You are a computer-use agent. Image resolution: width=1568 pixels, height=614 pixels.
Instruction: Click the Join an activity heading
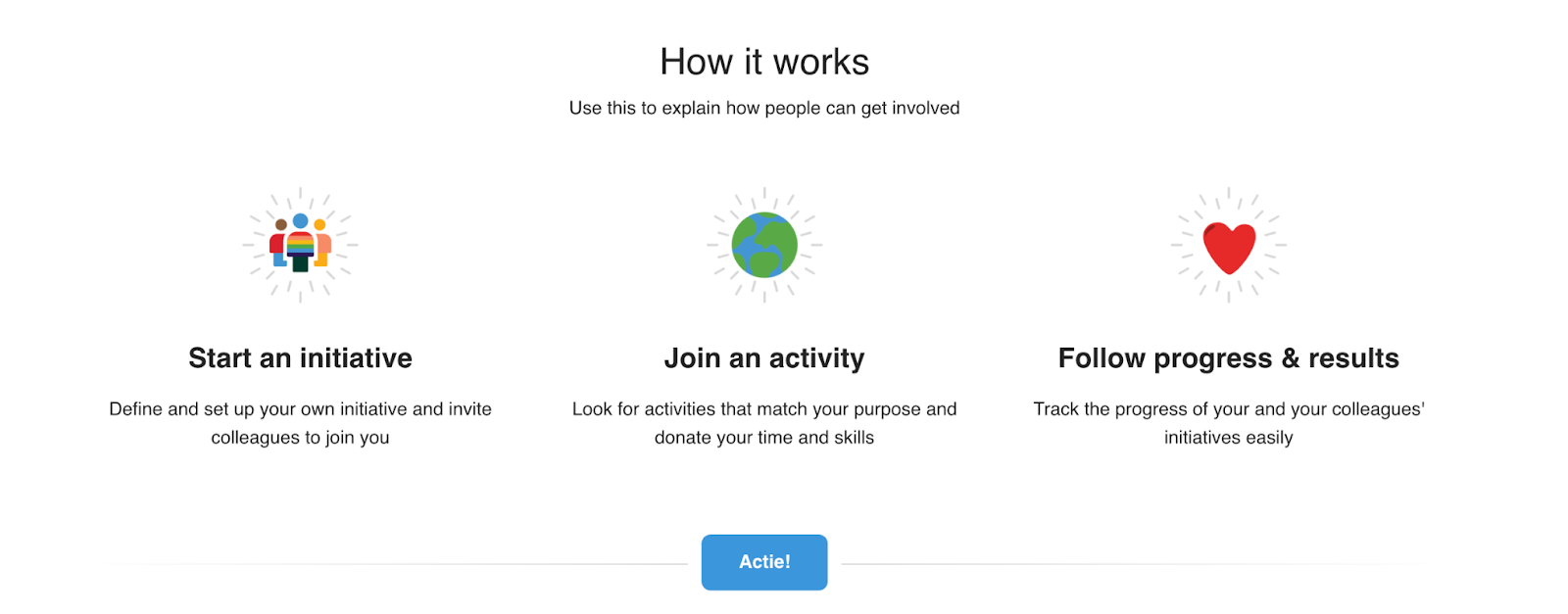pos(764,358)
